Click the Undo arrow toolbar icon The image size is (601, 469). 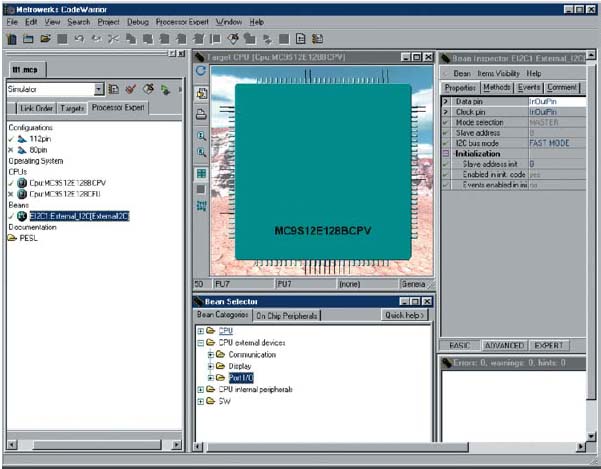point(79,39)
